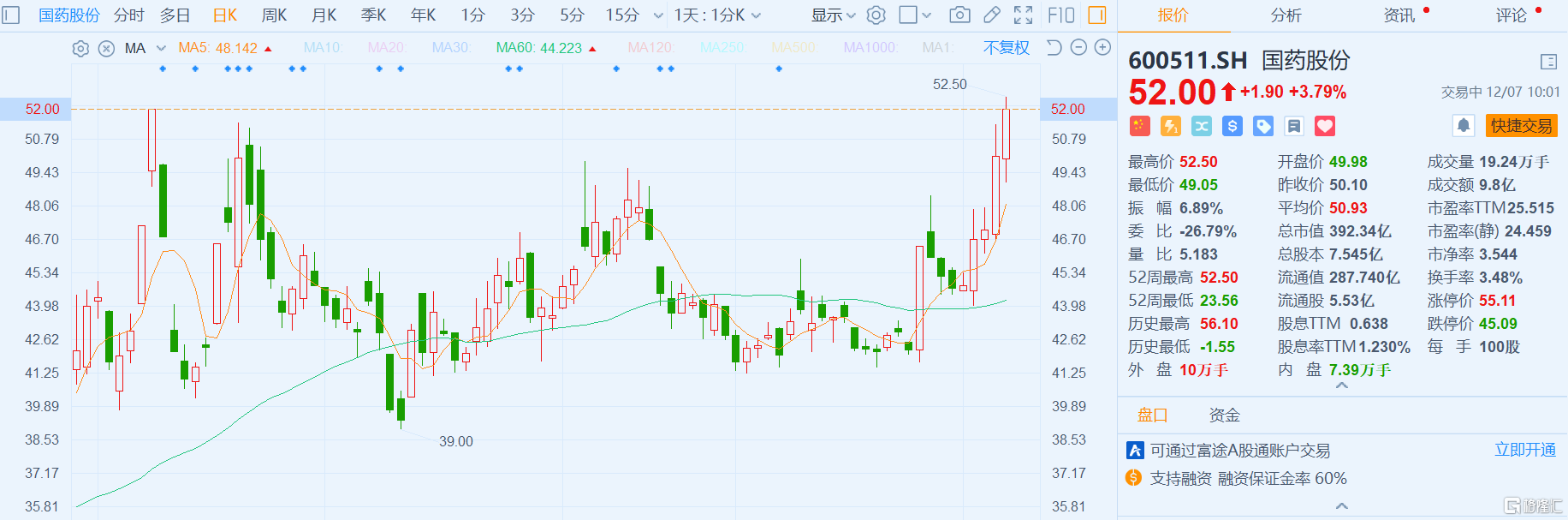Toggle the MA120 line visibility
Image resolution: width=1568 pixels, height=520 pixels.
pos(651,48)
